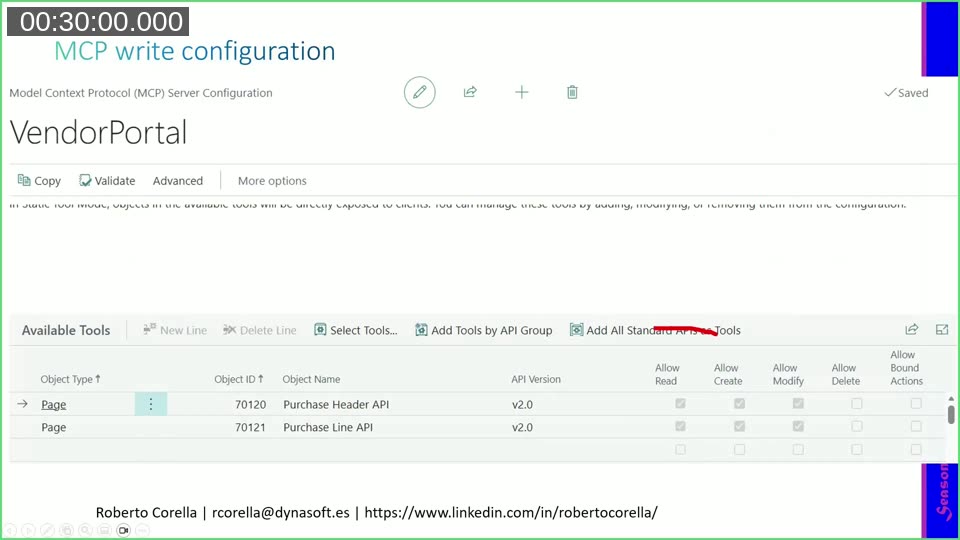Sort by the Object ID column header
960x540 pixels.
point(239,379)
